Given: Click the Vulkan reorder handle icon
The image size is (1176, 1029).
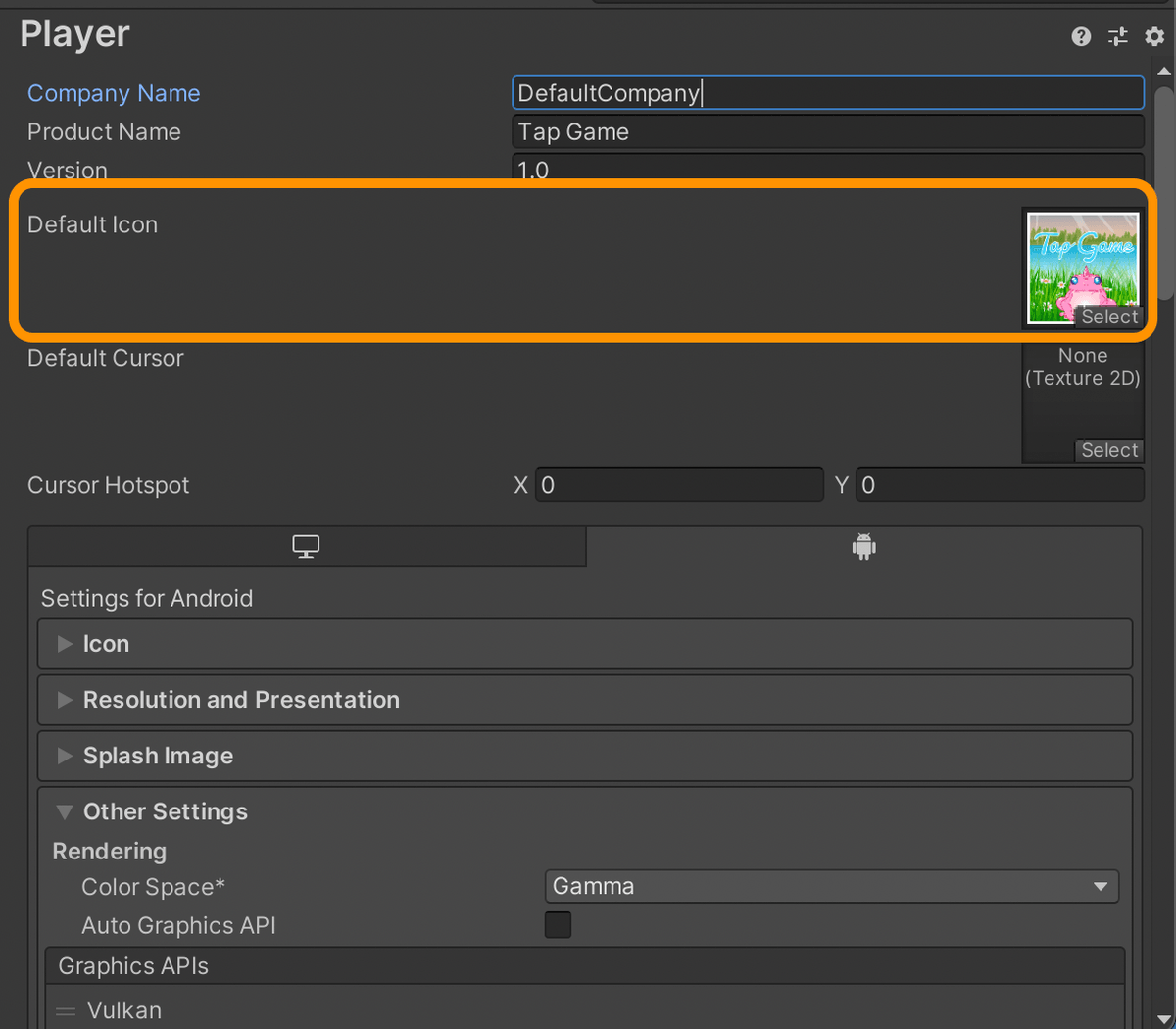Looking at the screenshot, I should 64,1010.
